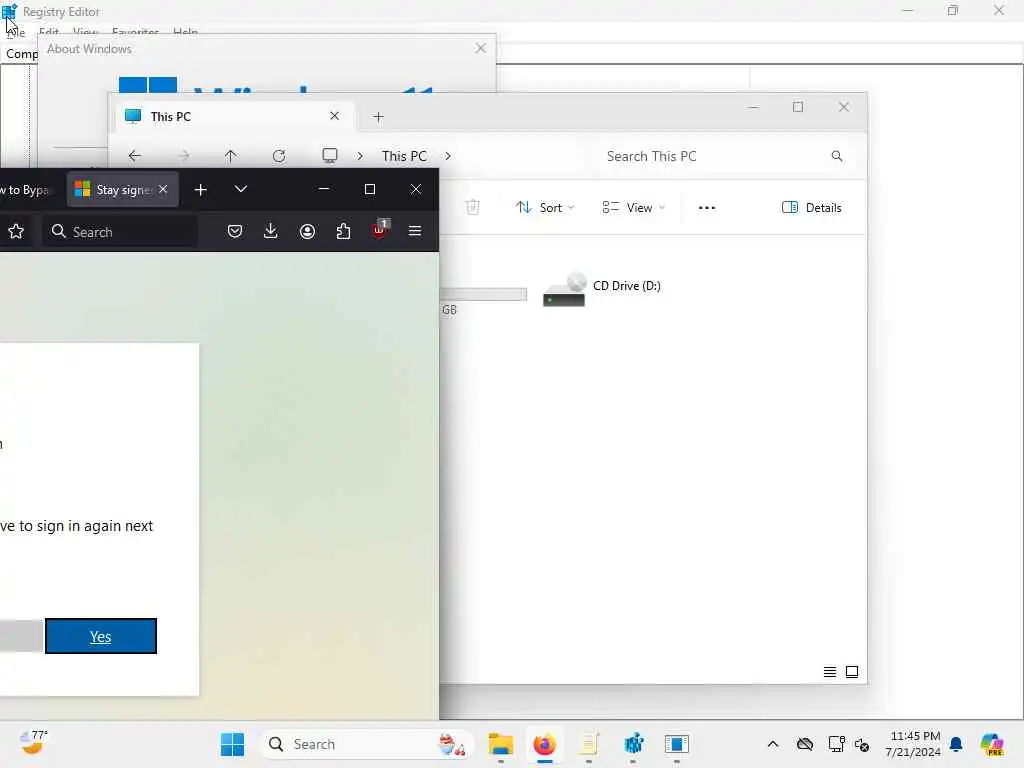The image size is (1024, 768).
Task: Open the weather widget showing 77°
Action: 33,743
